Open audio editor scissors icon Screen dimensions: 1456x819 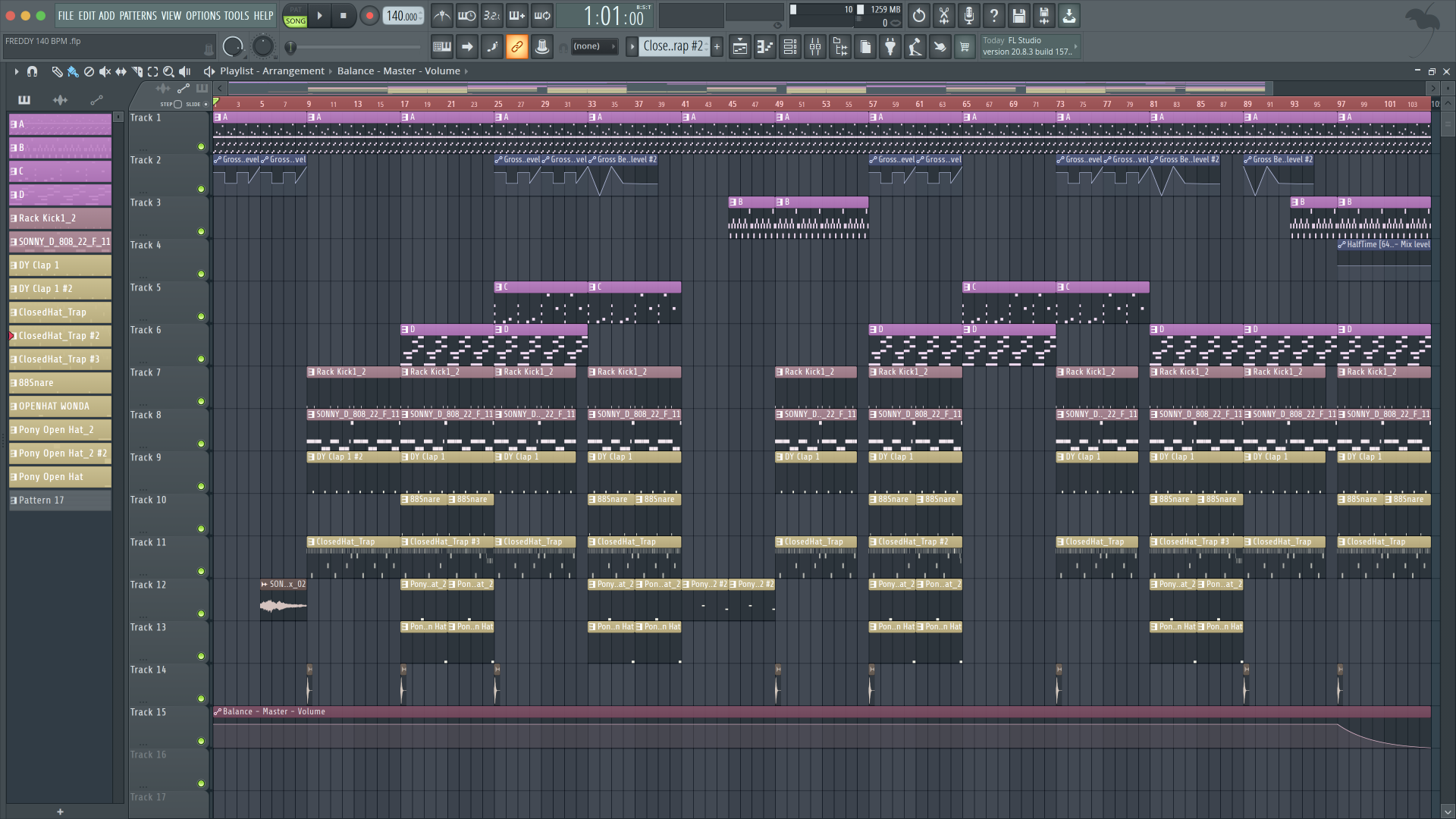(944, 15)
